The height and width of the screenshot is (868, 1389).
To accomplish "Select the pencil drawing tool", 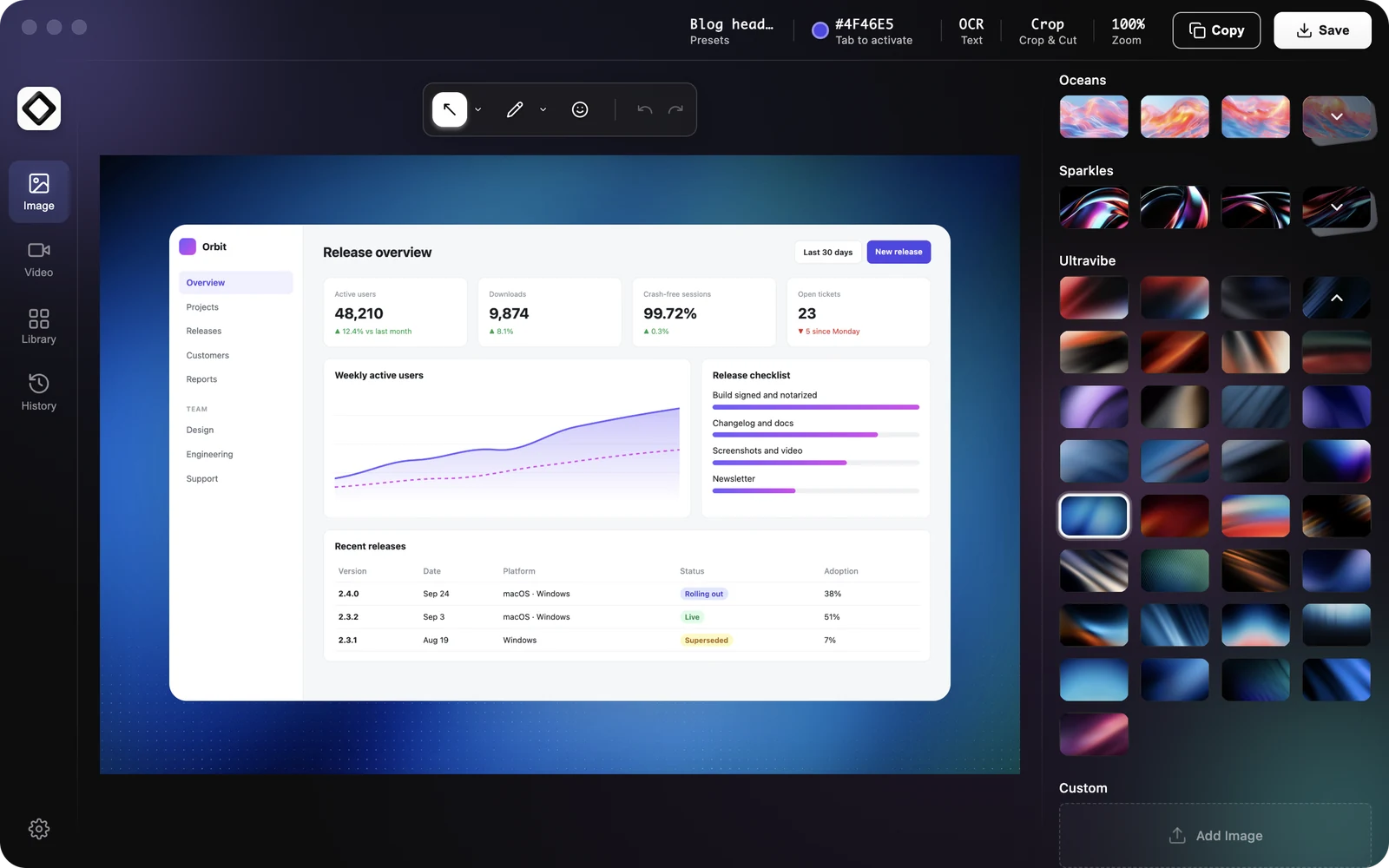I will pos(515,109).
